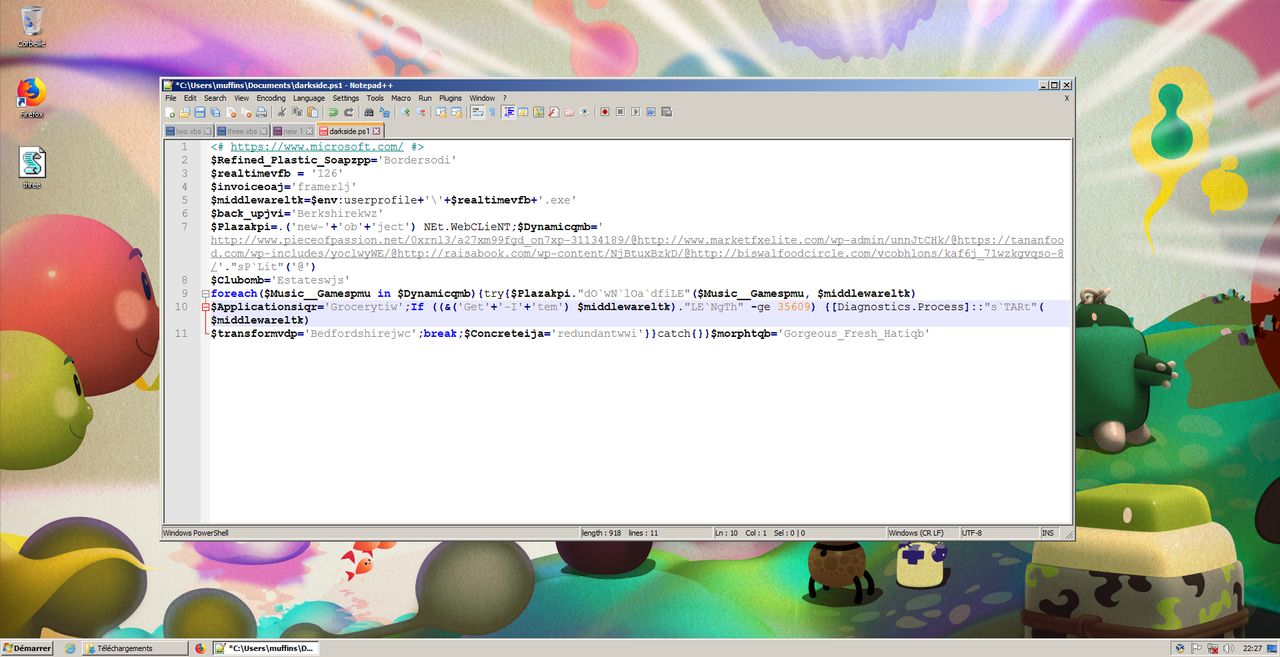Click the Paste clipboard toolbar icon
The image size is (1280, 657).
312,112
